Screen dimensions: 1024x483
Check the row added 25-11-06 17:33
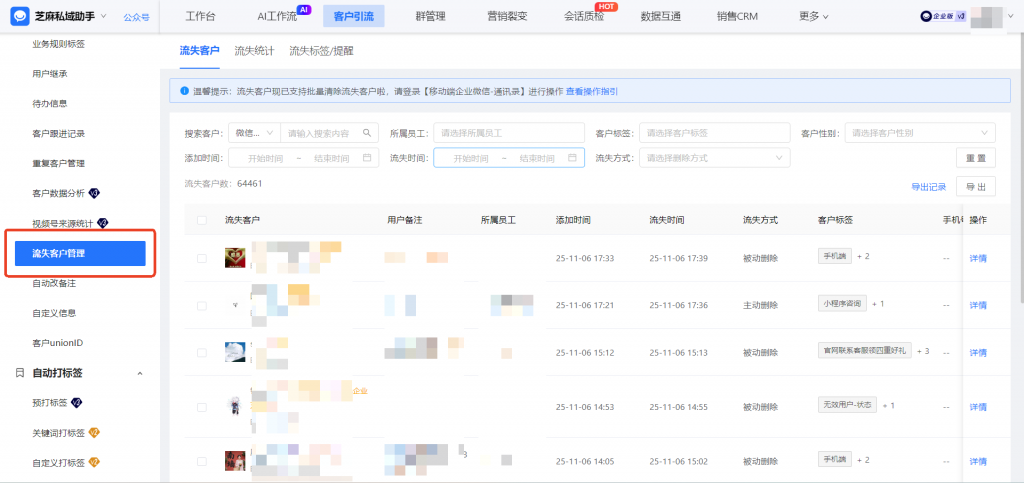point(202,258)
